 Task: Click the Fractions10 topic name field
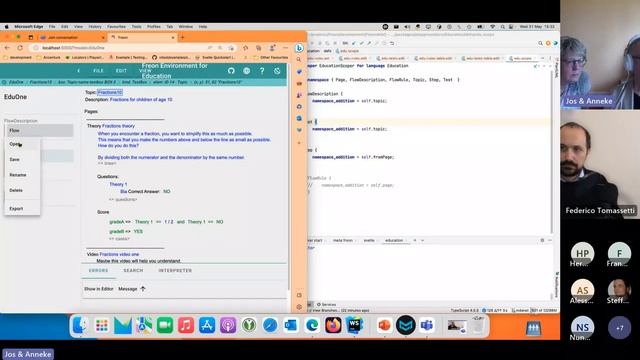point(110,92)
